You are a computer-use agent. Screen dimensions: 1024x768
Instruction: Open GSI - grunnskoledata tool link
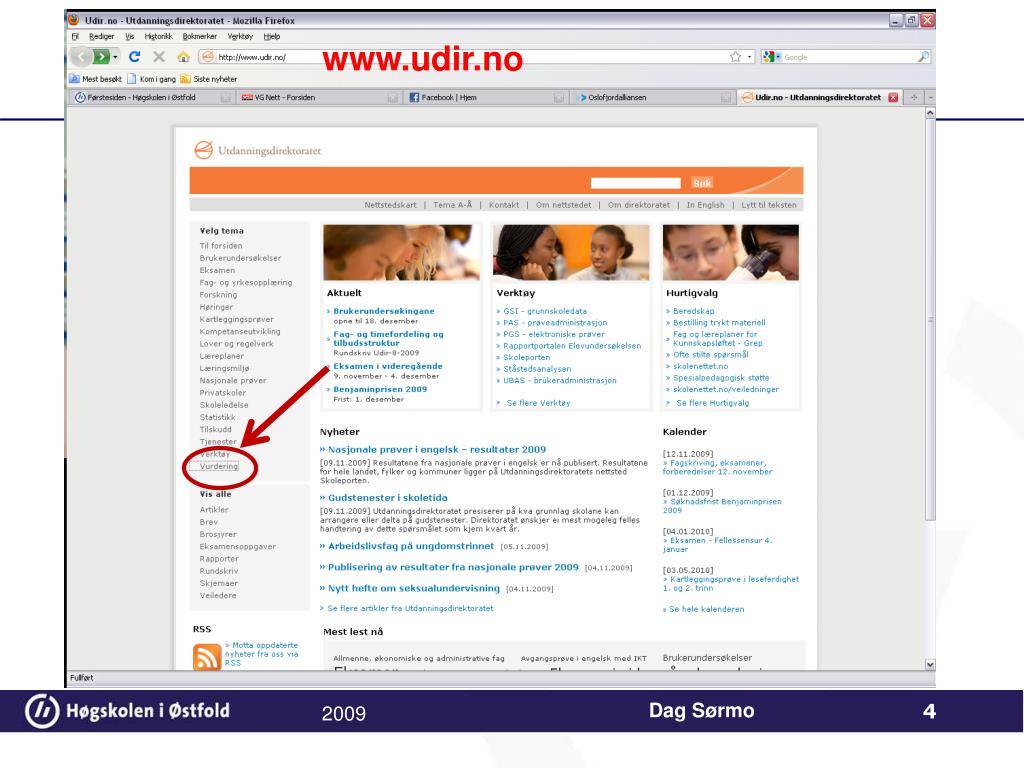point(545,311)
